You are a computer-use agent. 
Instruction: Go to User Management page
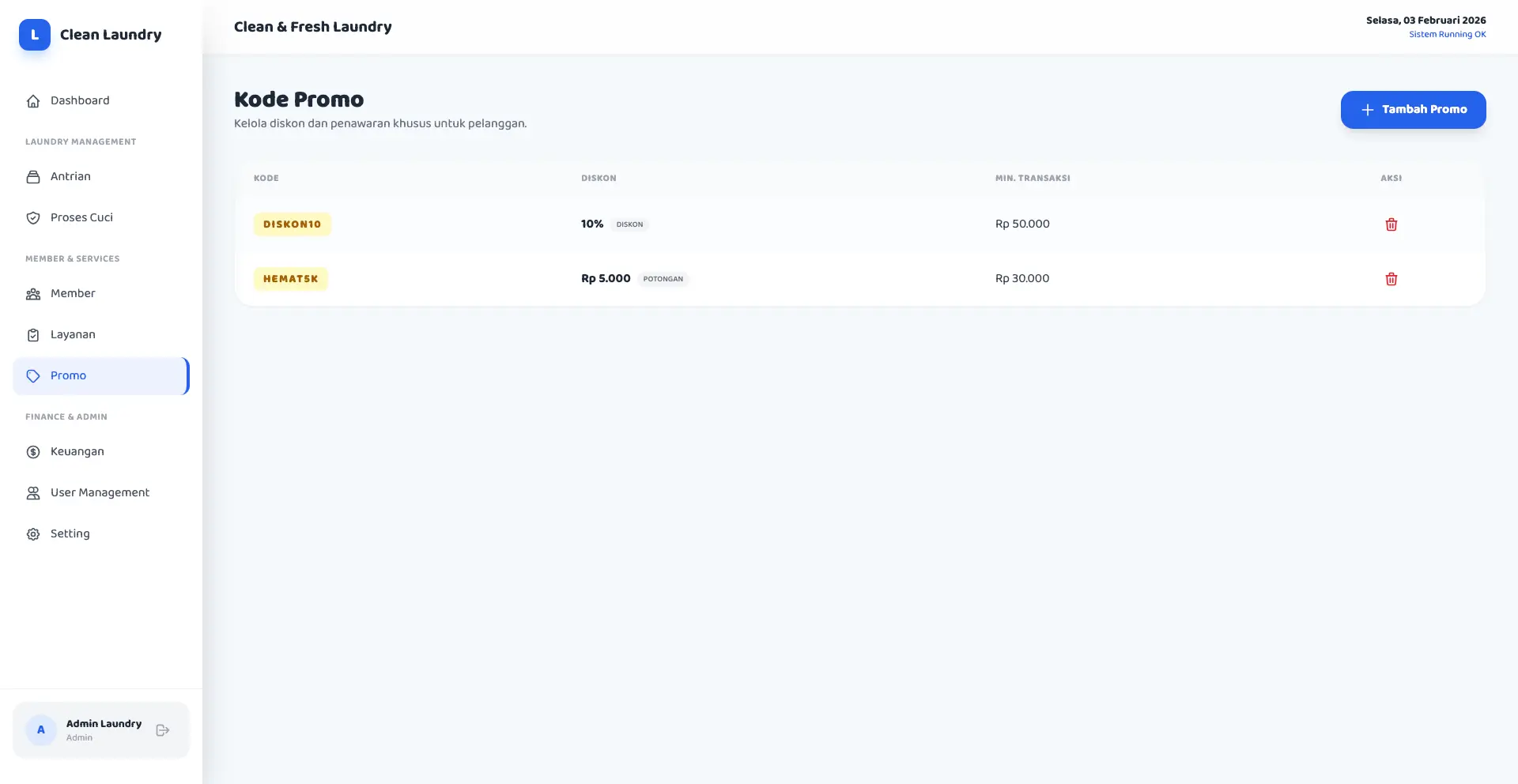(x=100, y=492)
